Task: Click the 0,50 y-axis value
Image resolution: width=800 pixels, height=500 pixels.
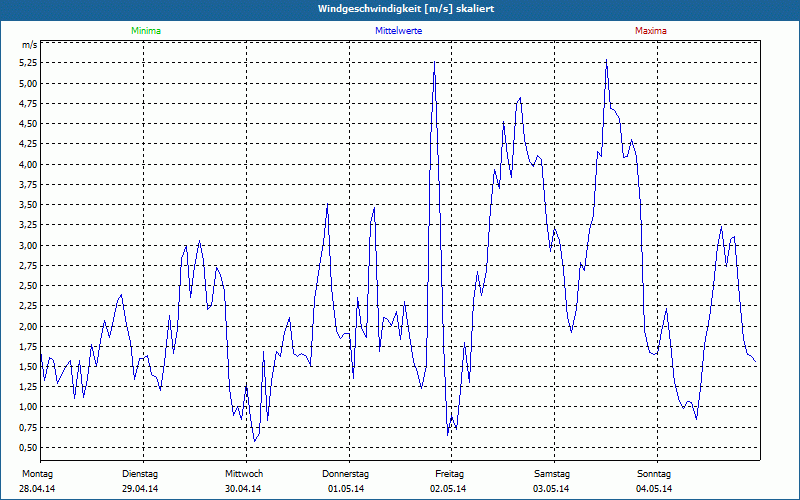Action: [30, 447]
